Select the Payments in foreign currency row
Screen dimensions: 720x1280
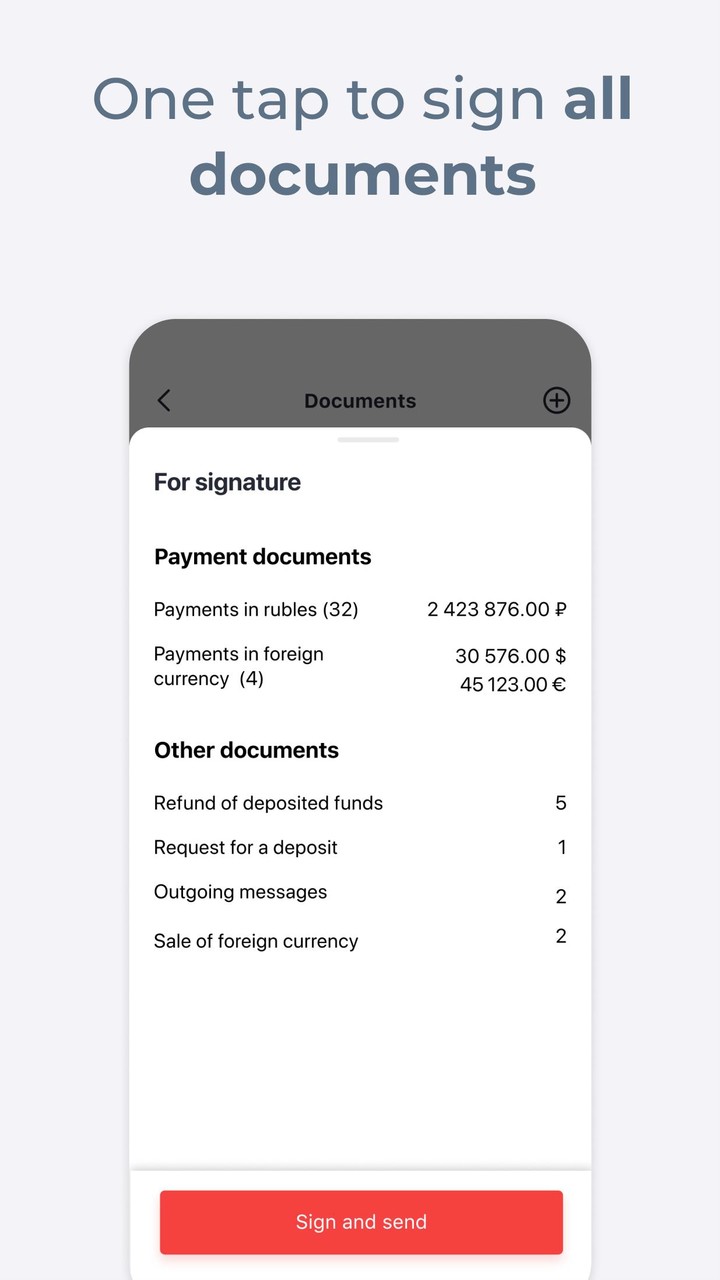(x=239, y=666)
